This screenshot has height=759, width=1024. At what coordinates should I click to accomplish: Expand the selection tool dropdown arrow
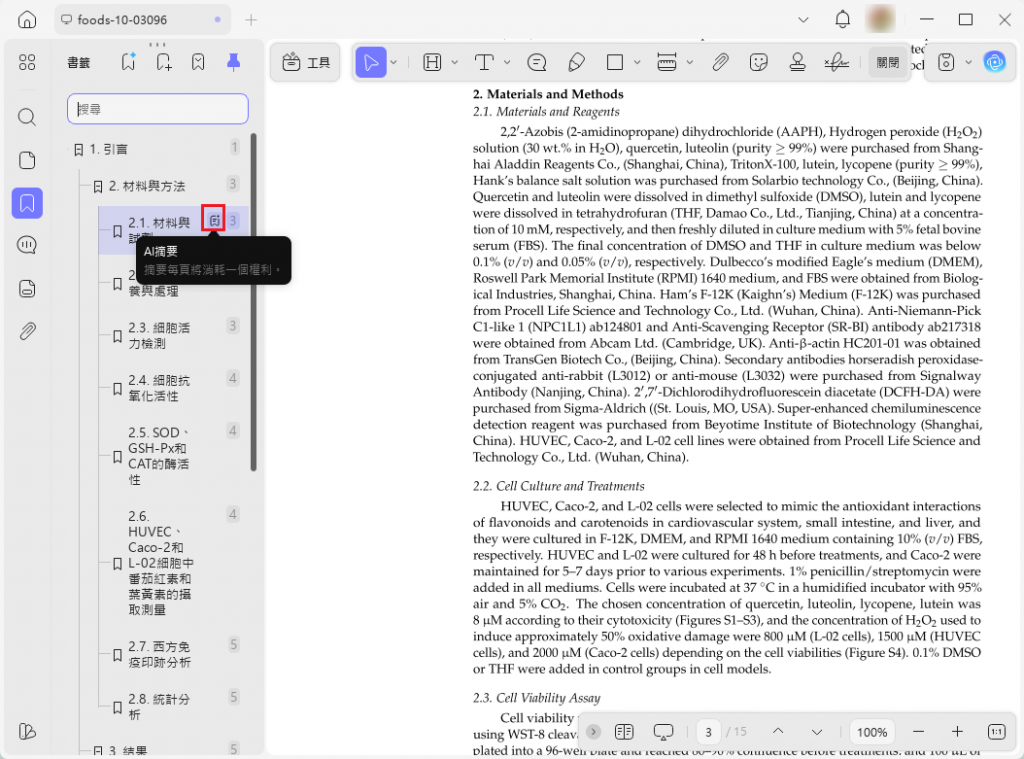pyautogui.click(x=394, y=63)
